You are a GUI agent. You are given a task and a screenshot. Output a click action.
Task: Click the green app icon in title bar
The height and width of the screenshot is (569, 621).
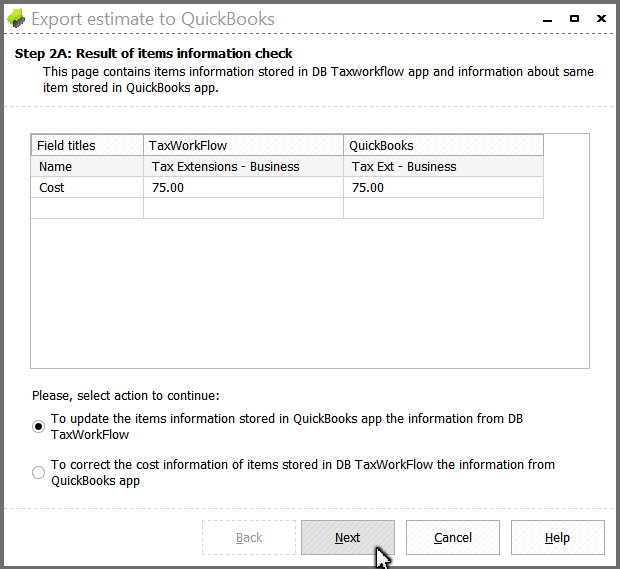[x=16, y=19]
